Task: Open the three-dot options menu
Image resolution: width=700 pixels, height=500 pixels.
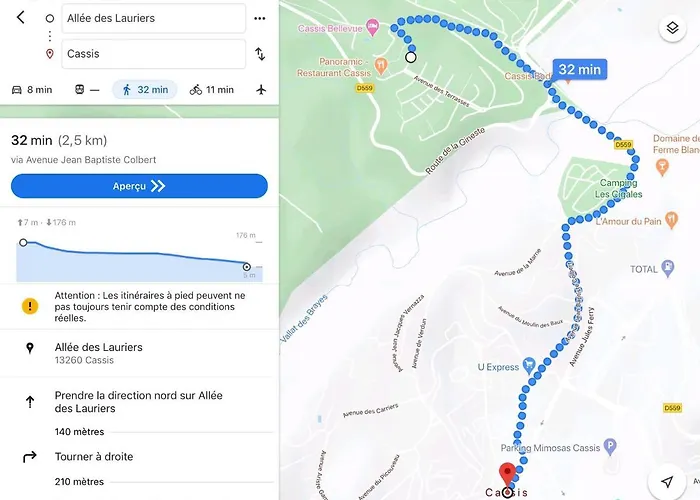Action: [260, 18]
